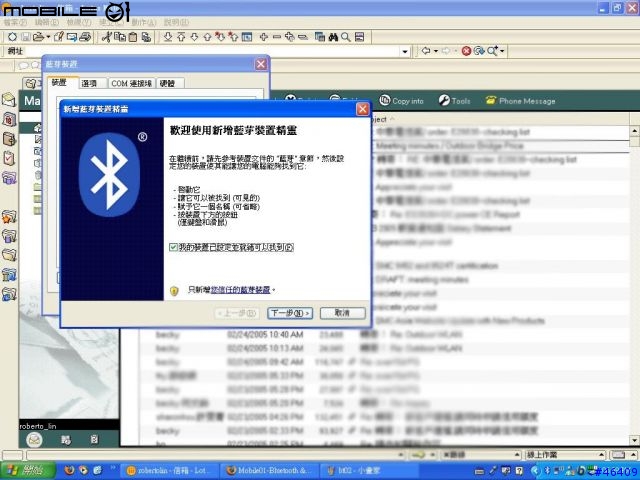Open the Address book bookmark in sidebar

[x=9, y=139]
